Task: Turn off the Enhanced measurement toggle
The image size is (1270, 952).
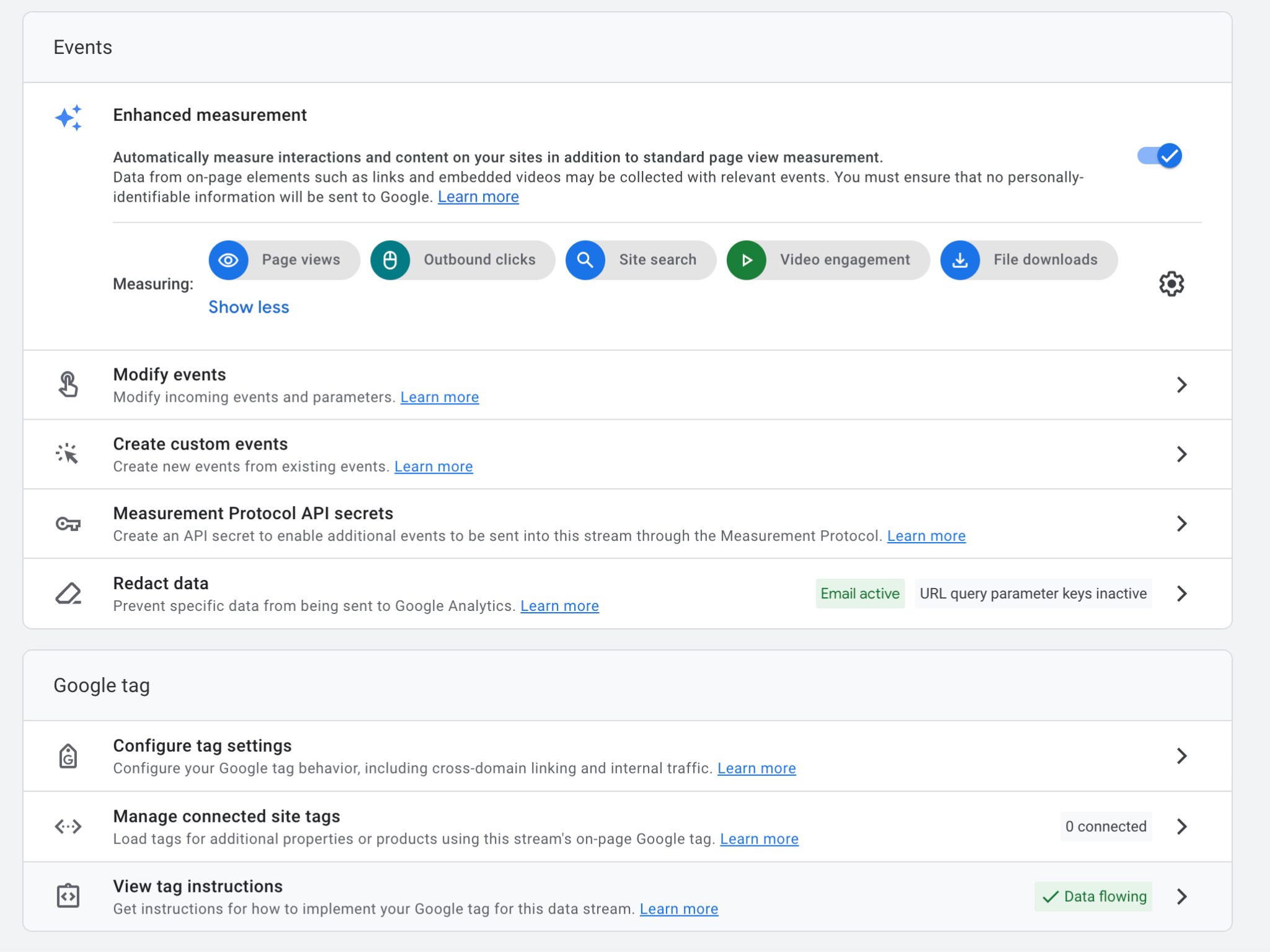Action: click(1160, 156)
